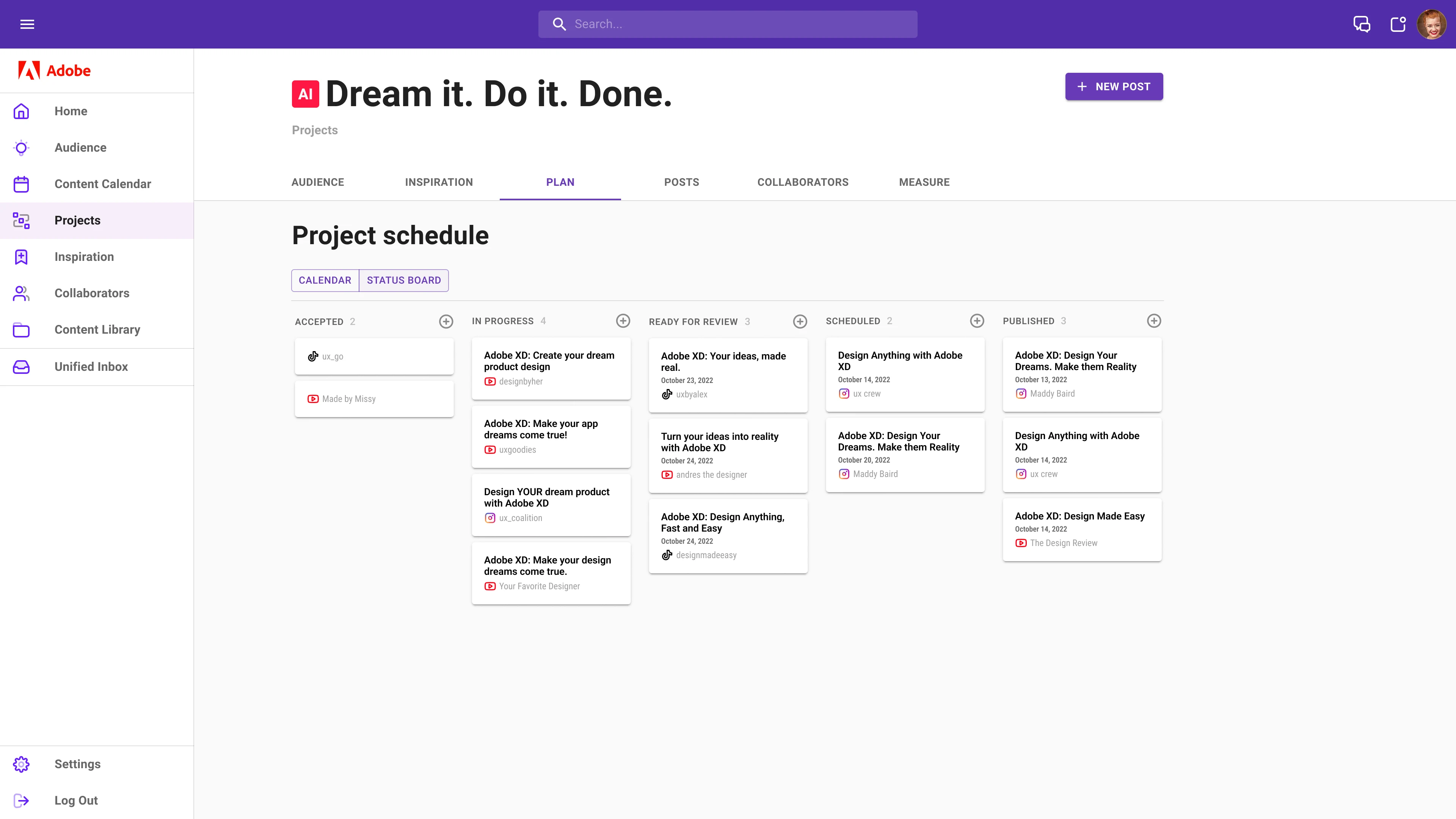Click 'designbyher' channel name
Screen dimensions: 1456x819
[x=521, y=381]
